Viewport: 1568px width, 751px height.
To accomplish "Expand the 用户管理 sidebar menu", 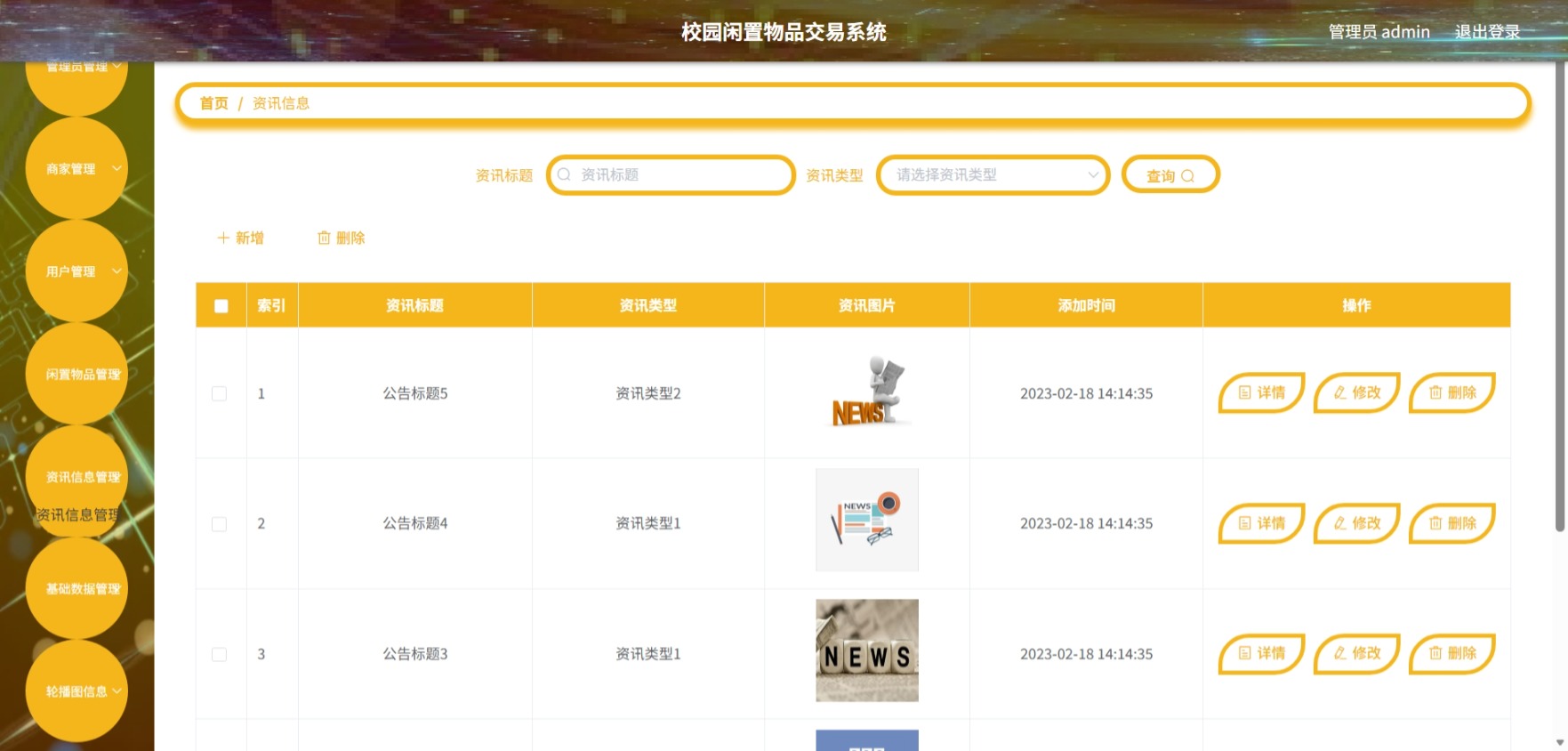I will (76, 271).
